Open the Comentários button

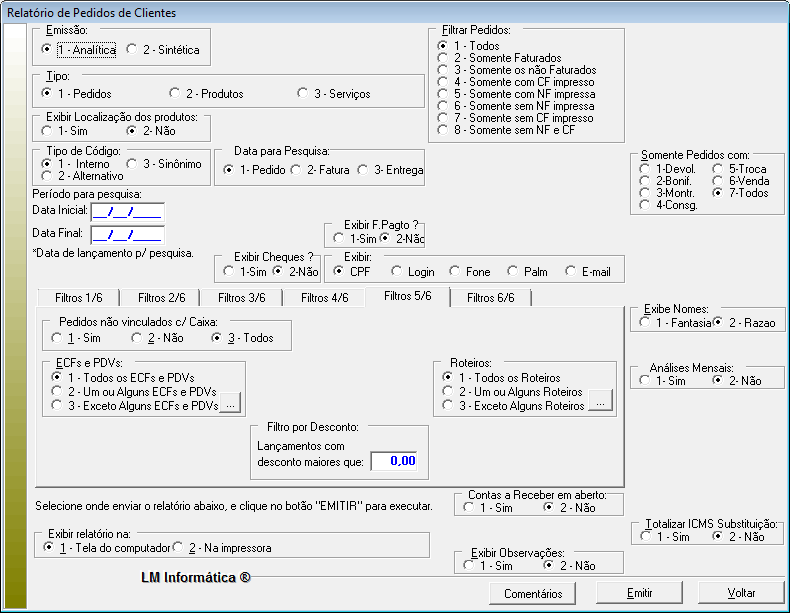tap(533, 593)
